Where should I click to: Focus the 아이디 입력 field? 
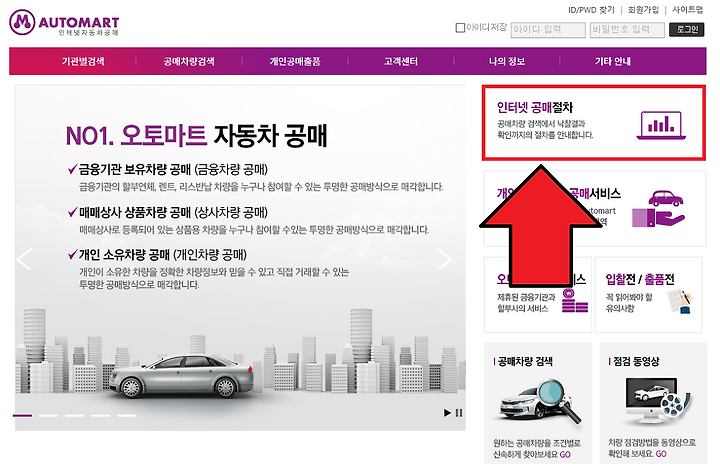(x=548, y=30)
